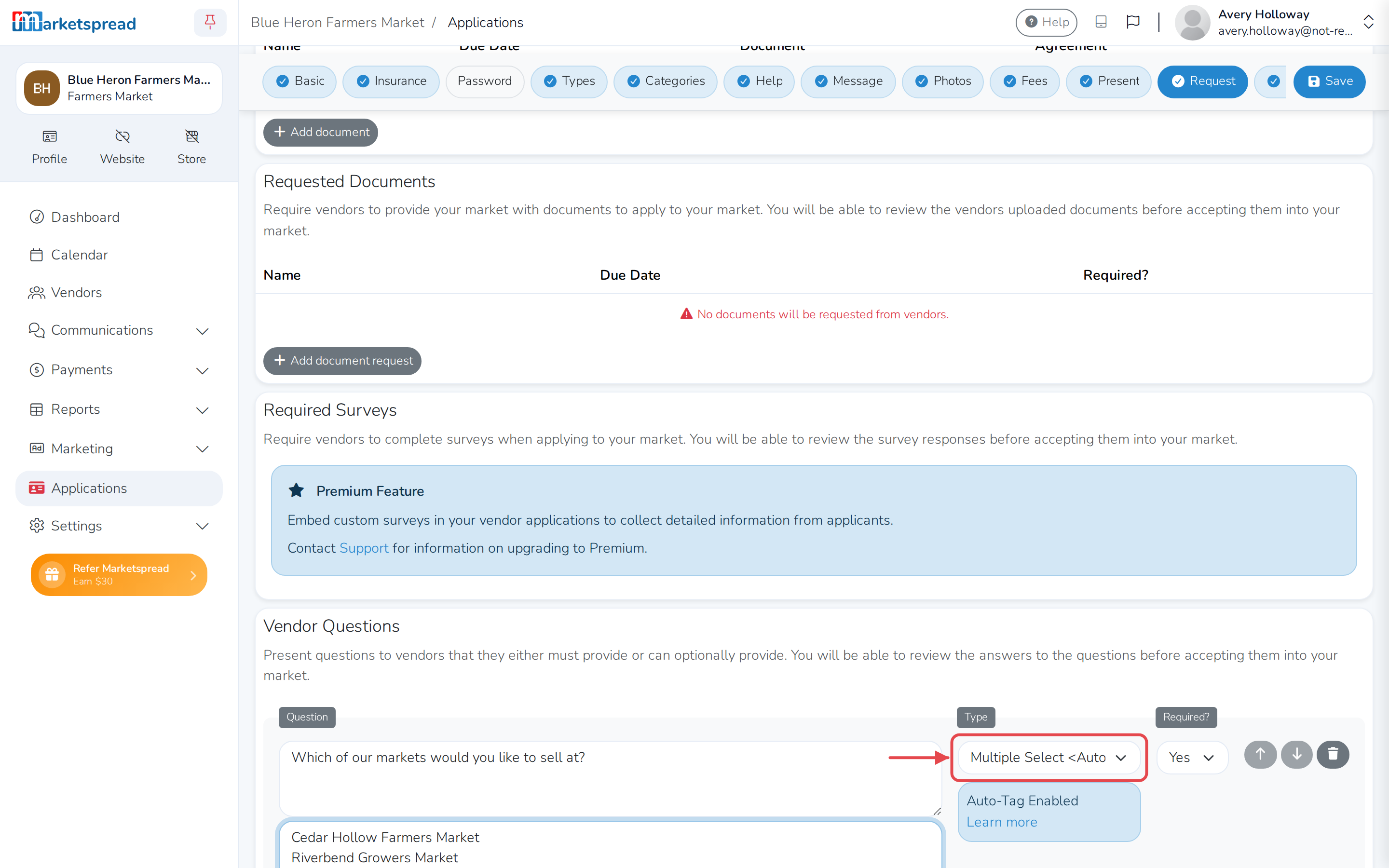Open the Auto-Tag Learn more link
The height and width of the screenshot is (868, 1389).
[x=1002, y=822]
